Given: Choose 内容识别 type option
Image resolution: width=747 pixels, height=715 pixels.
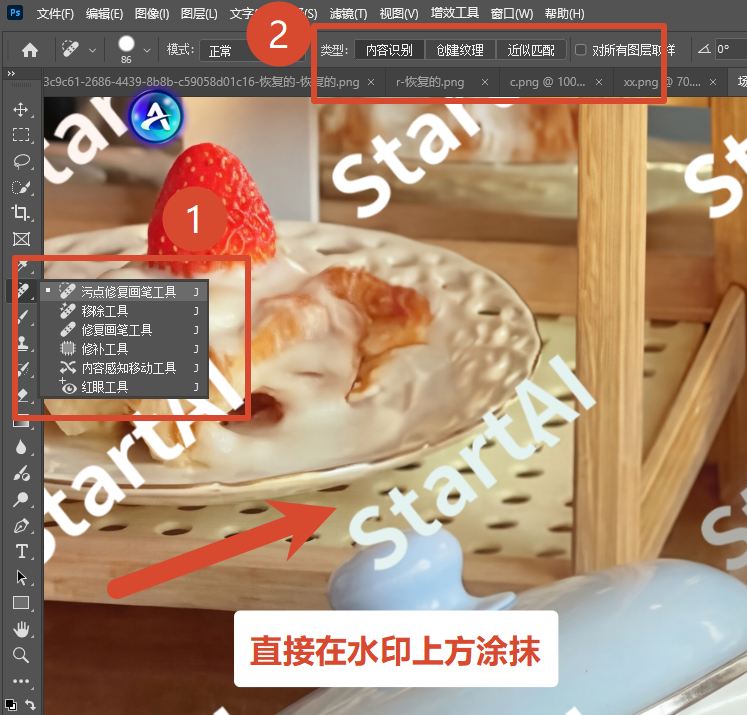Looking at the screenshot, I should pos(389,50).
